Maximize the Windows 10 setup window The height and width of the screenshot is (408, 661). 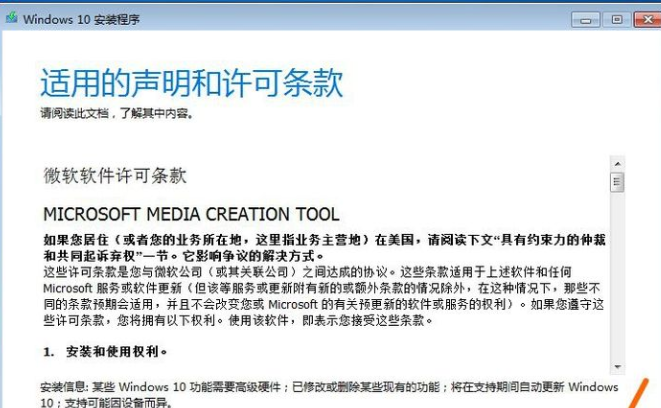tap(615, 19)
